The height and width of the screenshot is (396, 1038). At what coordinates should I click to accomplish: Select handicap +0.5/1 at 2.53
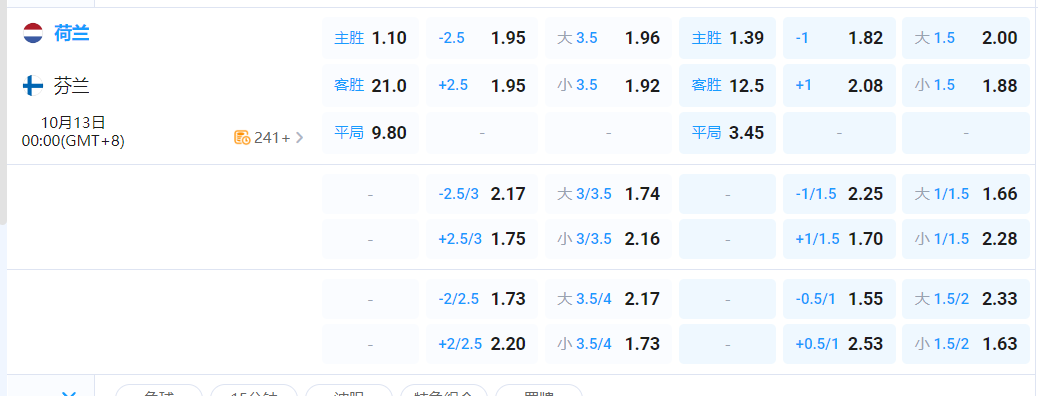point(839,344)
